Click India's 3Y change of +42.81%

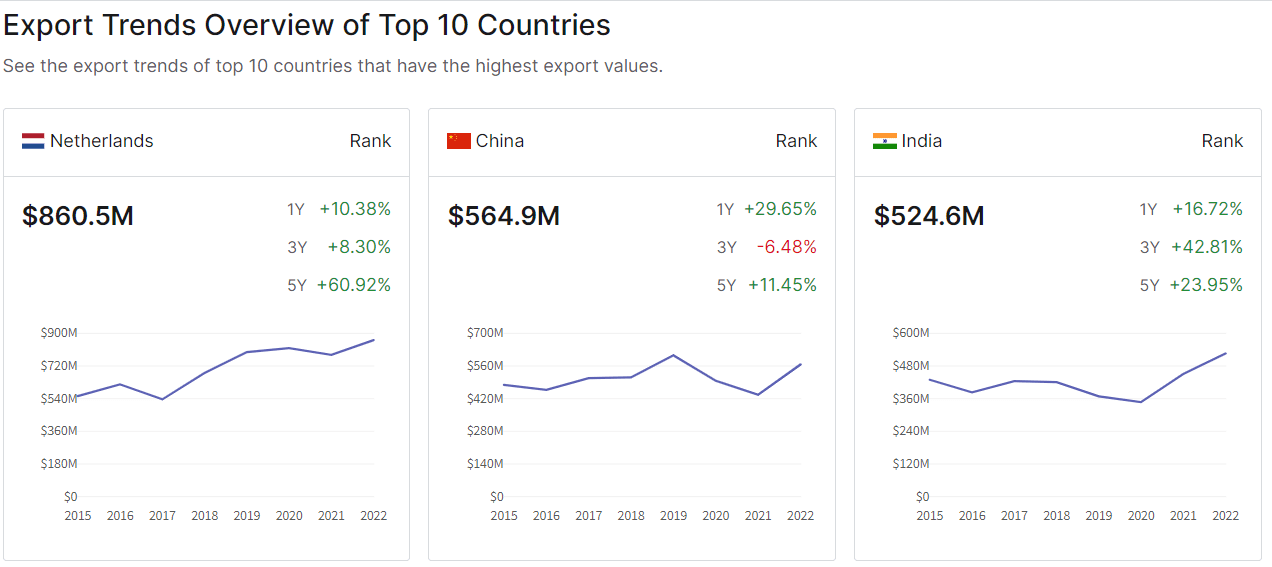click(x=1206, y=247)
